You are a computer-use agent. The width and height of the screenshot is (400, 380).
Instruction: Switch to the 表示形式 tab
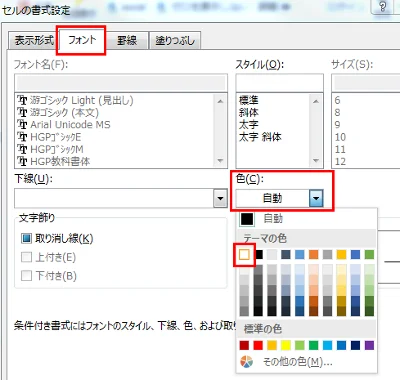(x=33, y=41)
